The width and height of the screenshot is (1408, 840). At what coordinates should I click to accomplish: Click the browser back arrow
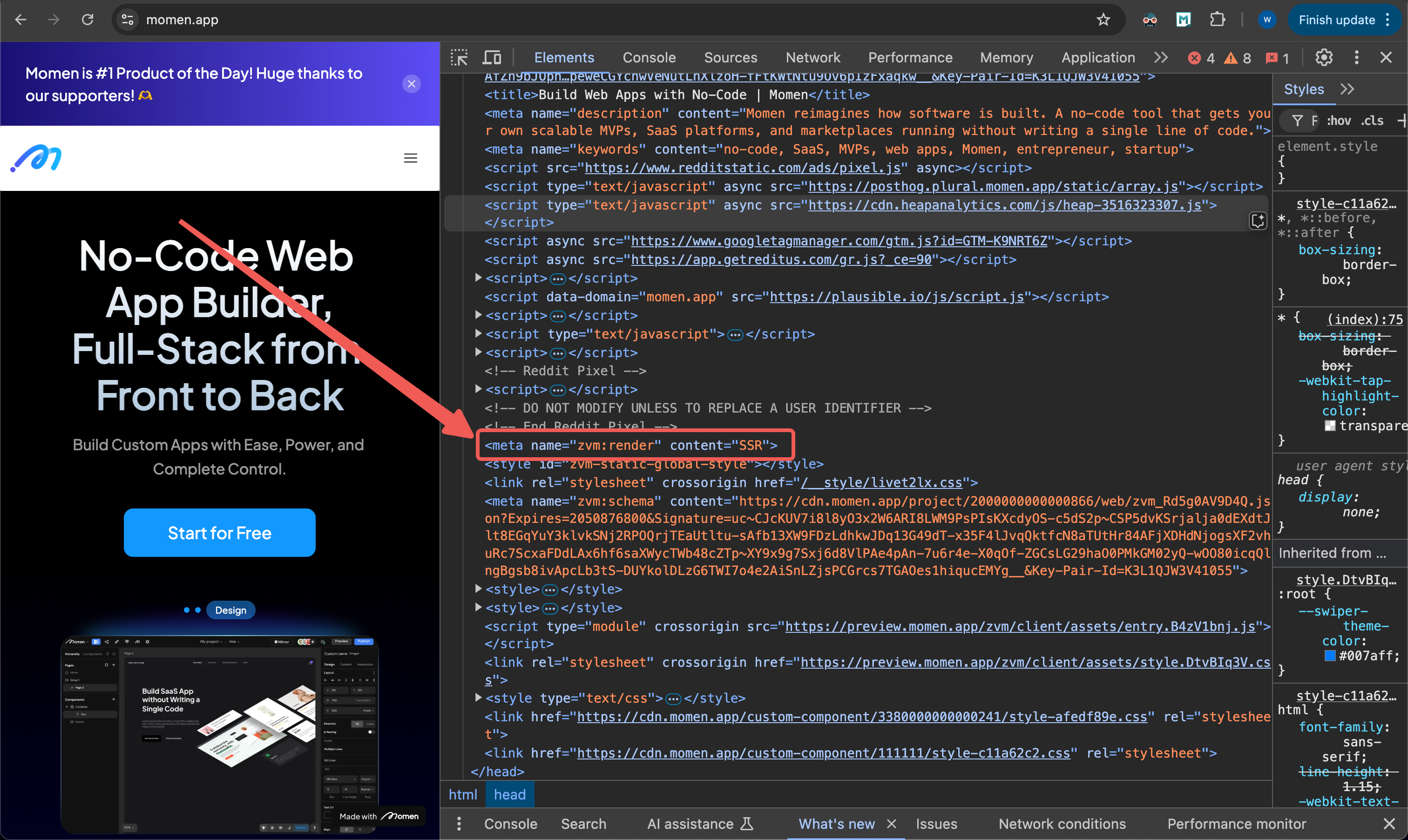20,20
